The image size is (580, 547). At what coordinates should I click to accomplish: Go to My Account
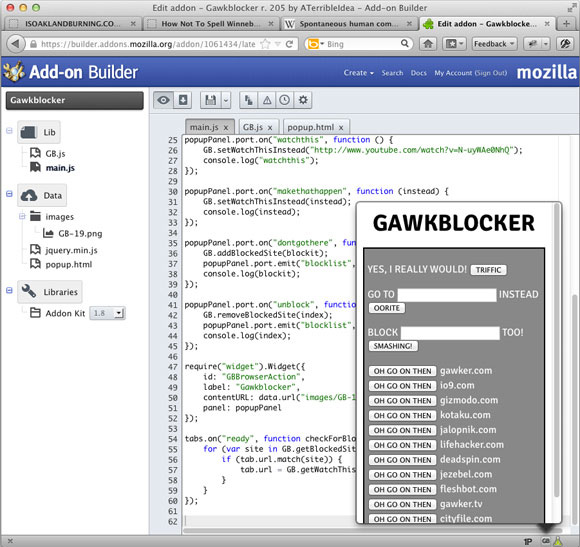(x=453, y=73)
